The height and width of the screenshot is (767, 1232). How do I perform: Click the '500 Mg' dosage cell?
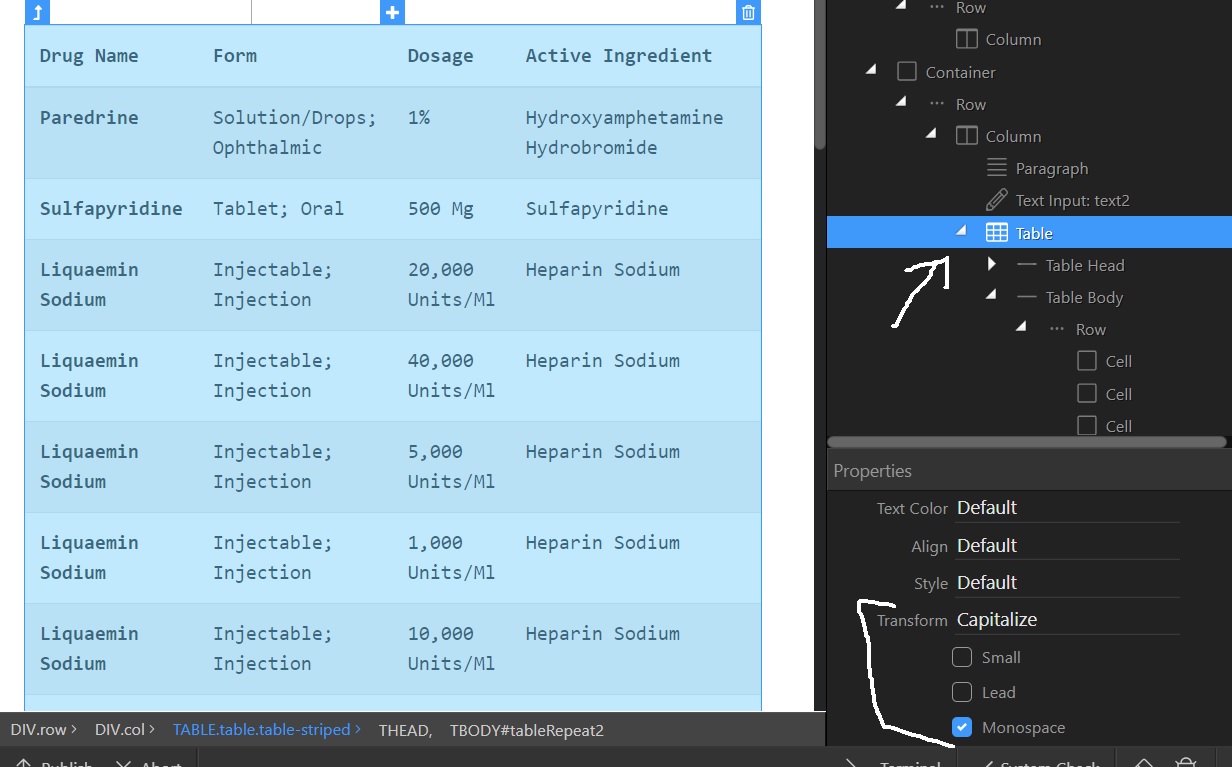coord(441,208)
